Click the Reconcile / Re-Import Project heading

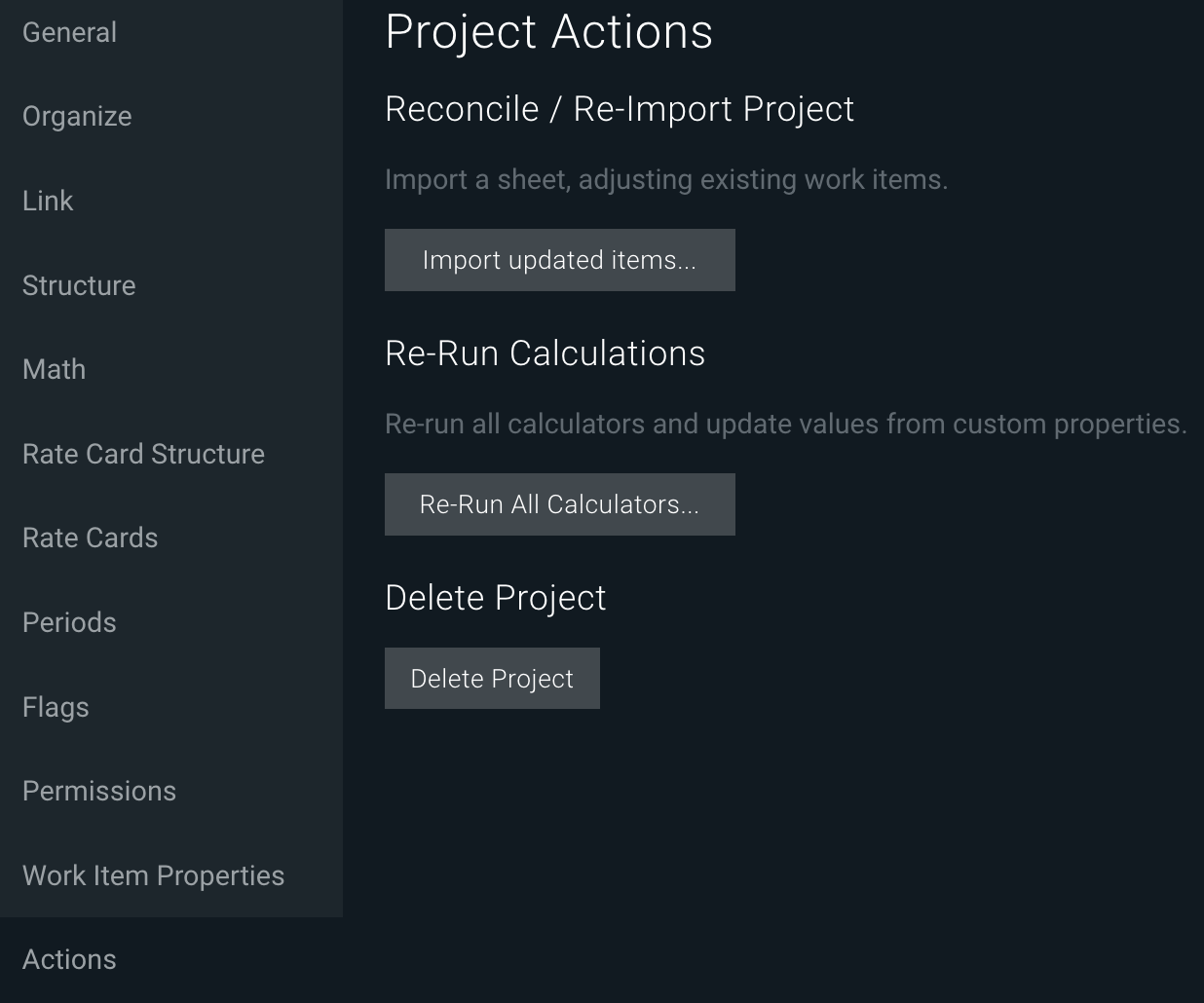pos(620,109)
